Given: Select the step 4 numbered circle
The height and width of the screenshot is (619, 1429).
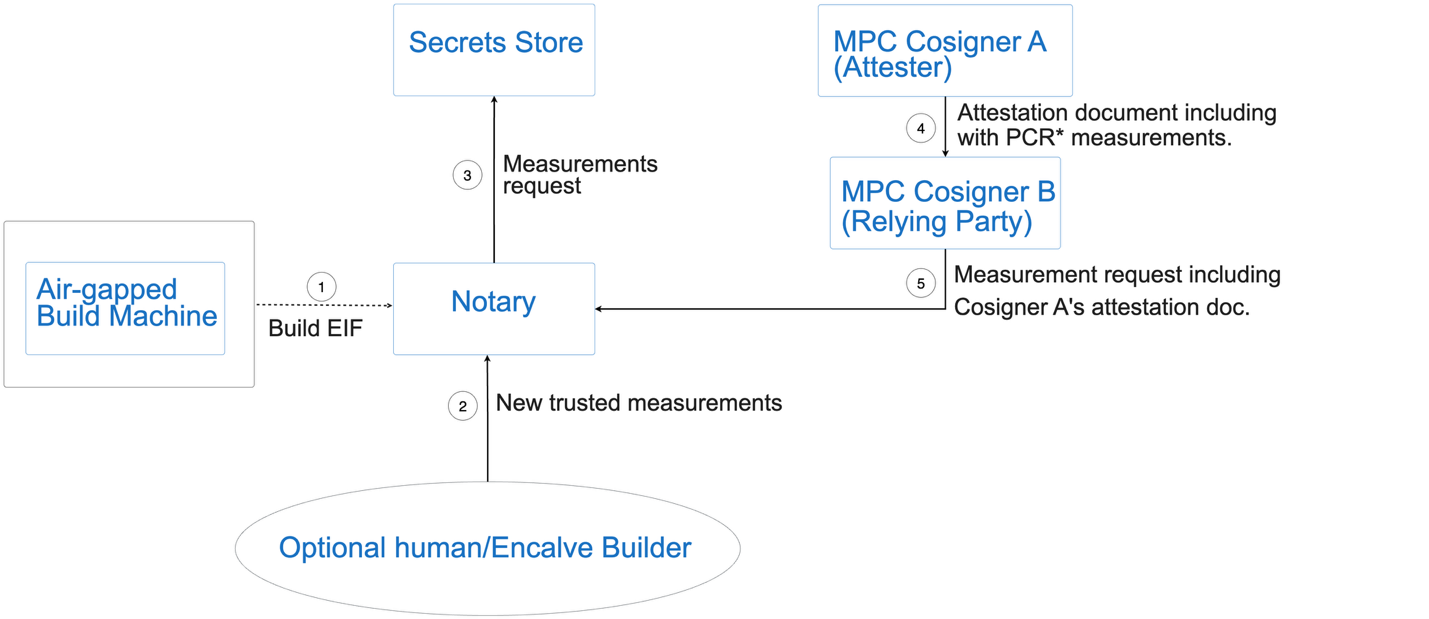Looking at the screenshot, I should pos(920,128).
